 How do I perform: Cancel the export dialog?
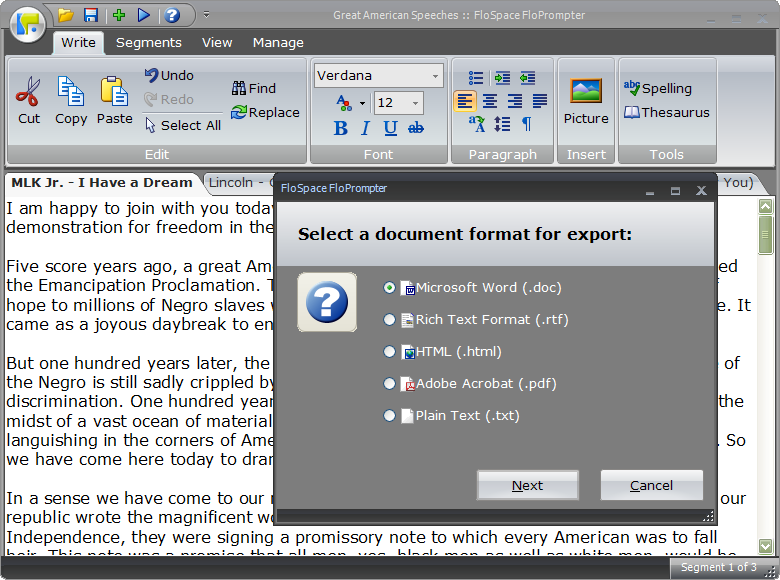point(651,485)
